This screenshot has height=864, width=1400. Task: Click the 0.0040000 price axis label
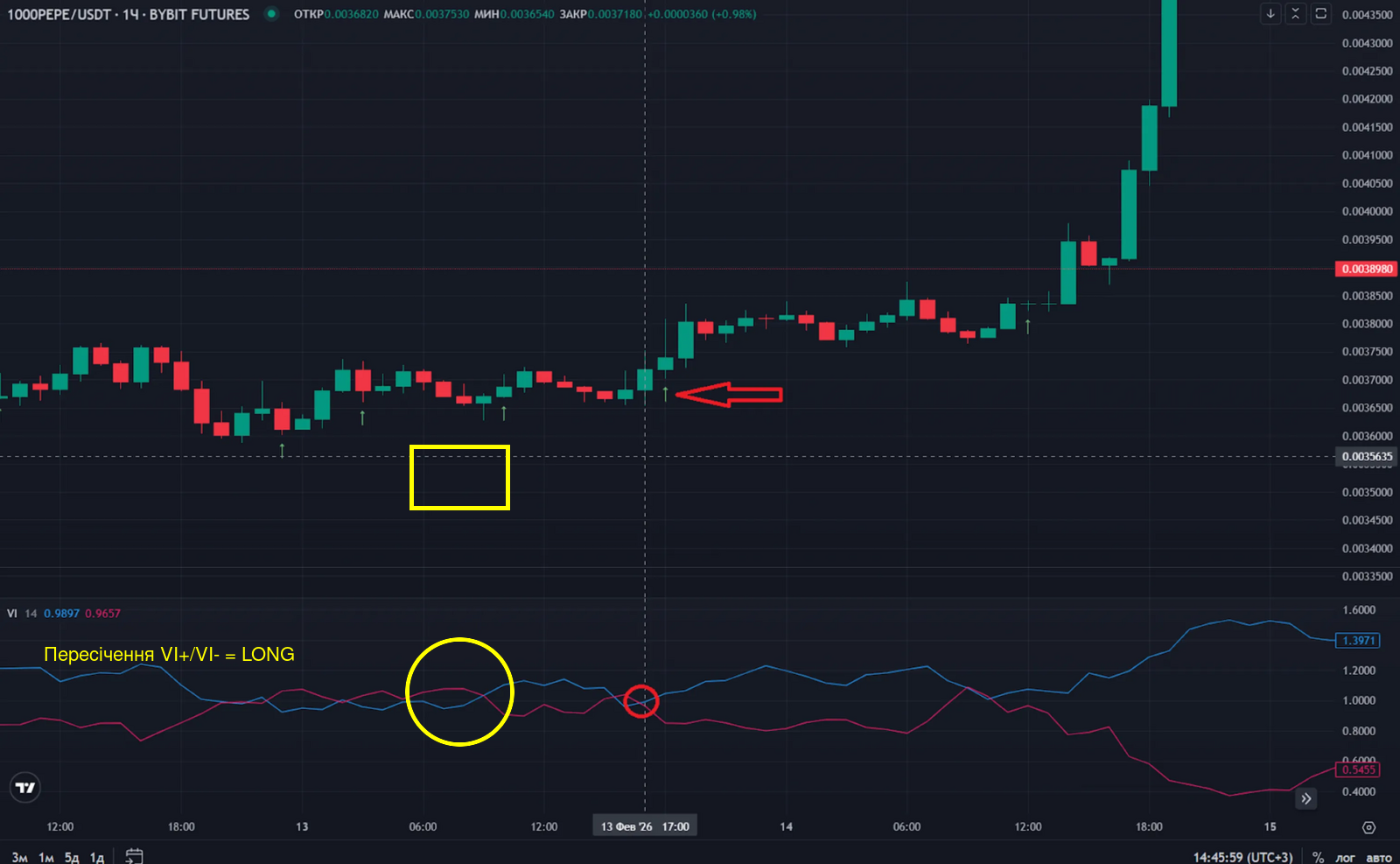click(1367, 211)
